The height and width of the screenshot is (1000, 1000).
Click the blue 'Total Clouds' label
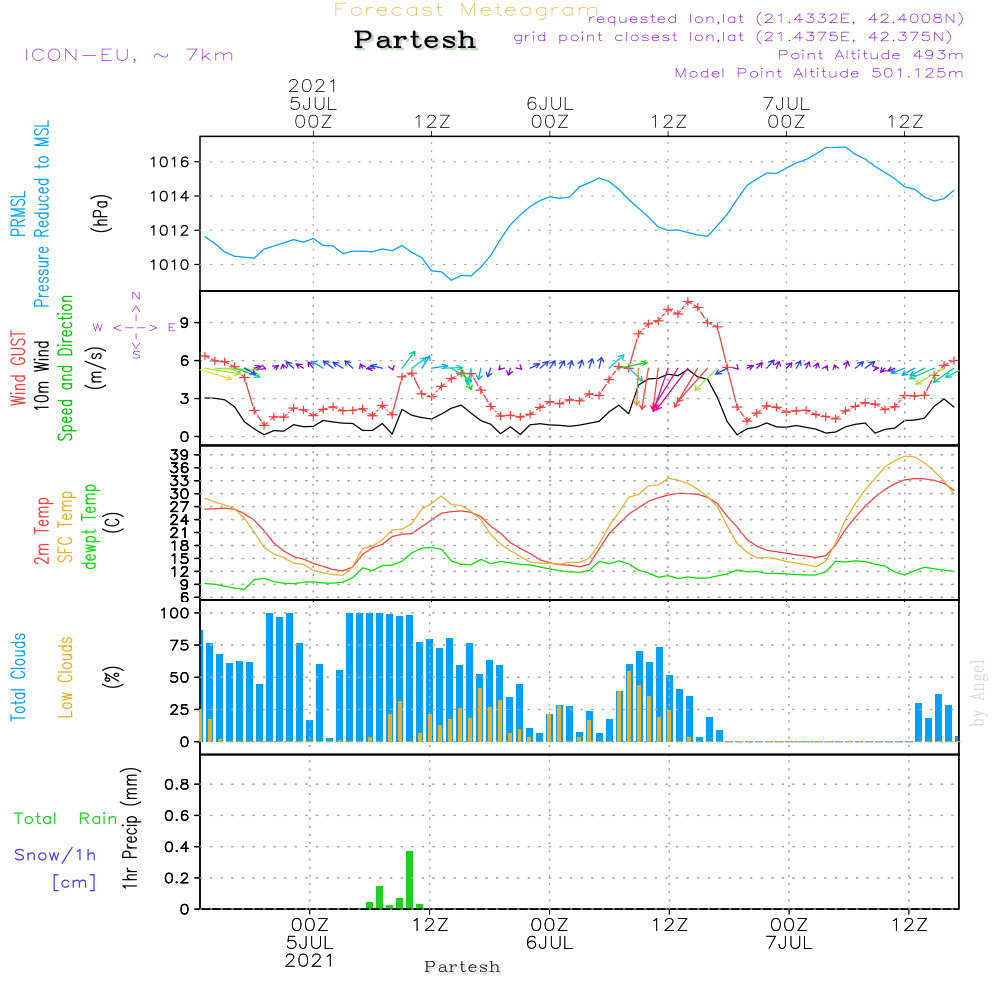point(18,677)
